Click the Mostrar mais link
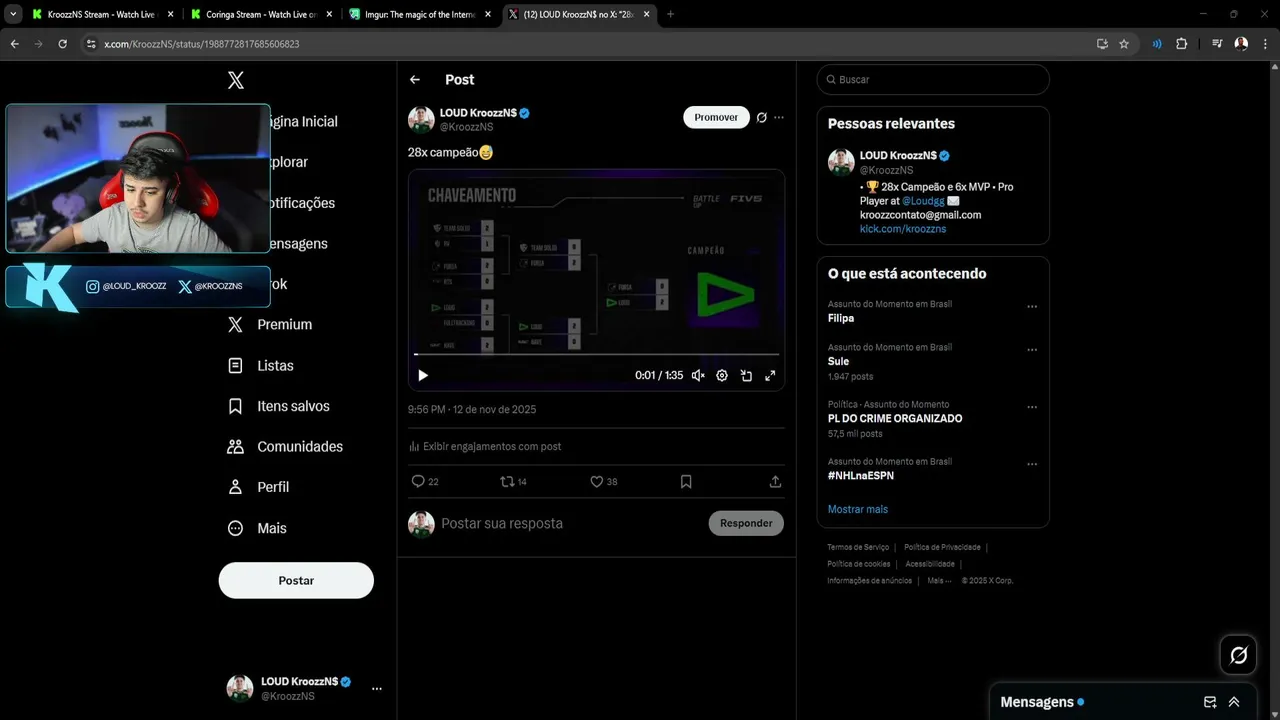Screen dimensions: 1280x720 858,509
